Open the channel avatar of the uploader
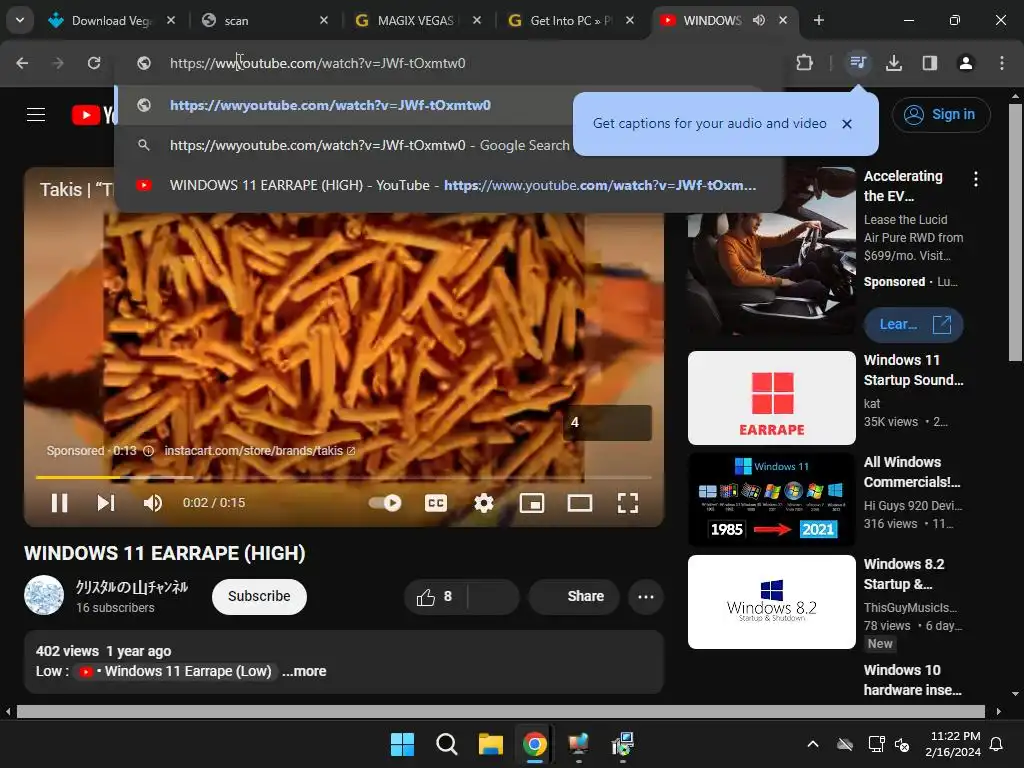The image size is (1024, 768). 44,596
